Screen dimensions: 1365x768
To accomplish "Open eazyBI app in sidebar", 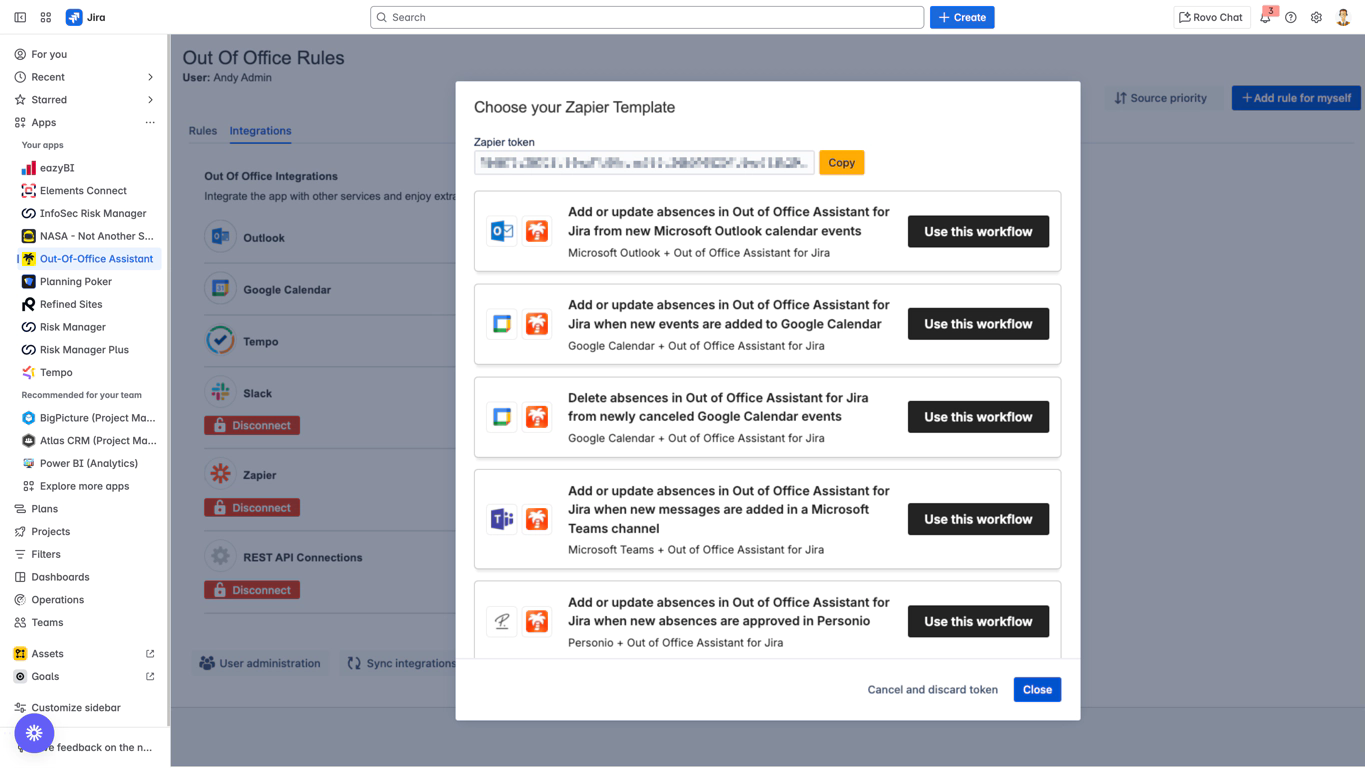I will point(57,168).
